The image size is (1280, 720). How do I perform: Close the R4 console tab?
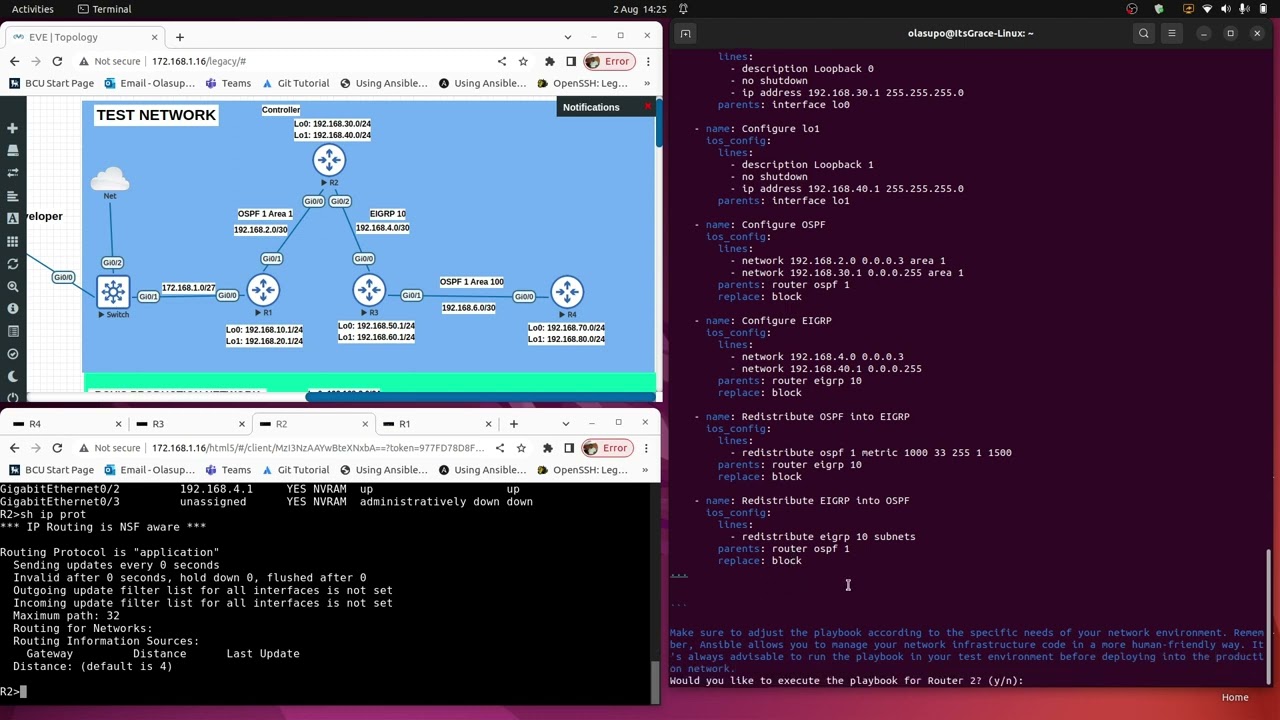[x=118, y=424]
